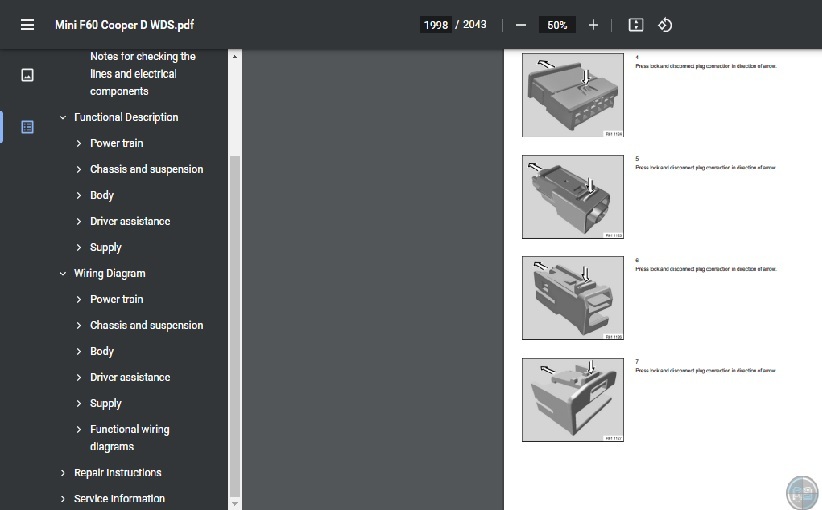The image size is (822, 510).
Task: Click the outline scrollbar up arrow
Action: click(x=235, y=56)
